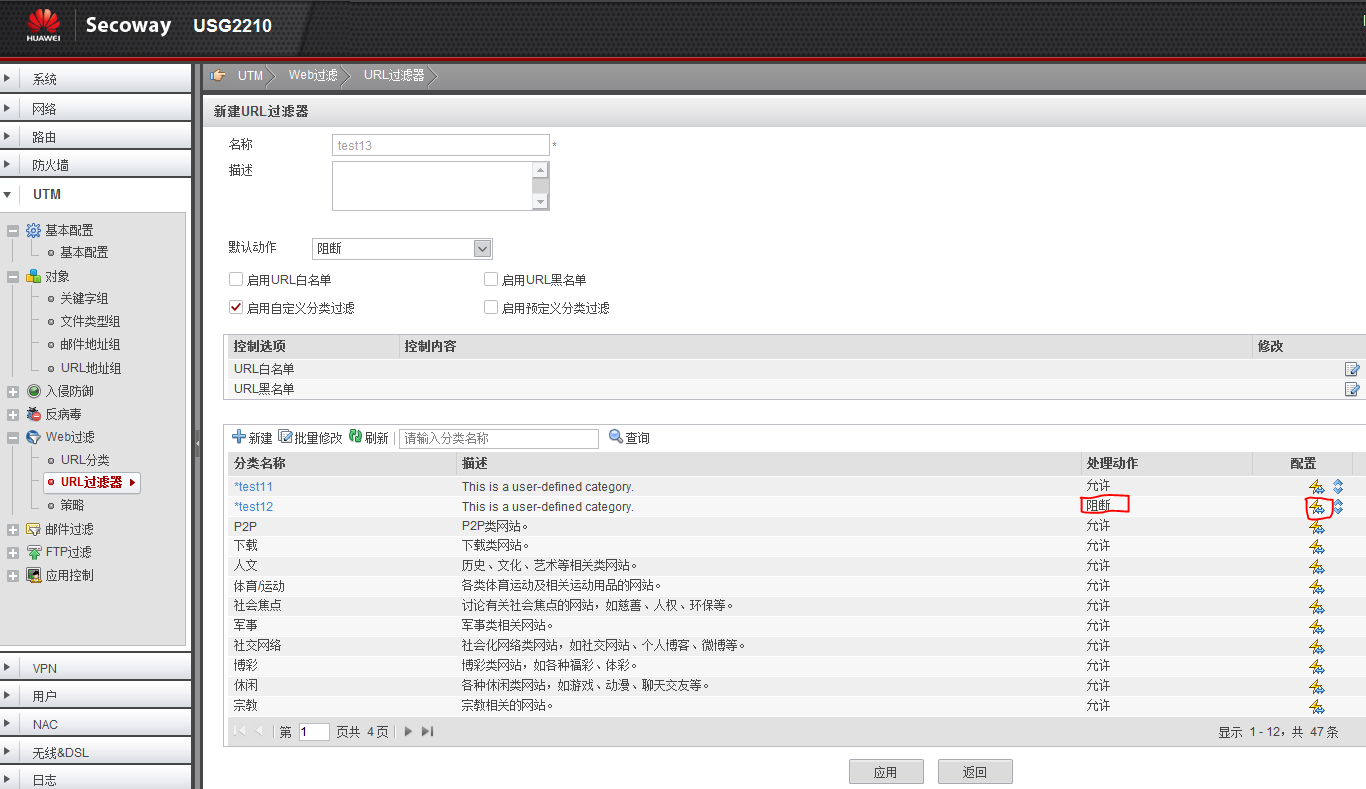The width and height of the screenshot is (1366, 789).
Task: Click the page number input box
Action: [x=314, y=732]
